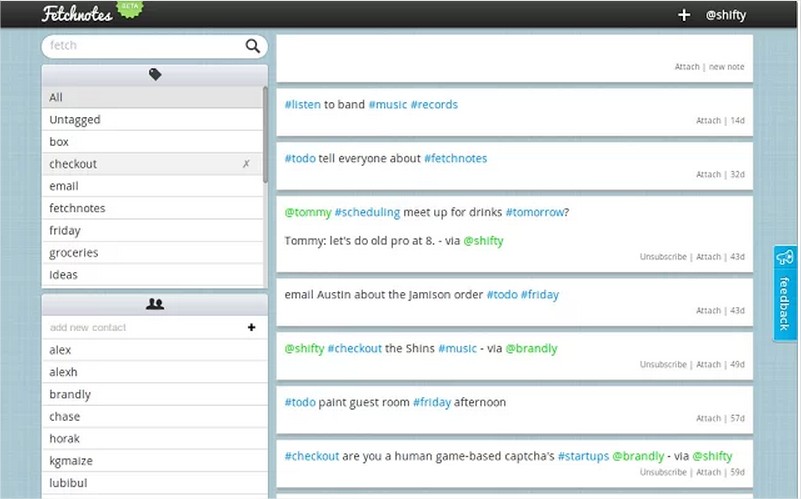The image size is (801, 499).
Task: Select the All tag filter
Action: tap(152, 97)
